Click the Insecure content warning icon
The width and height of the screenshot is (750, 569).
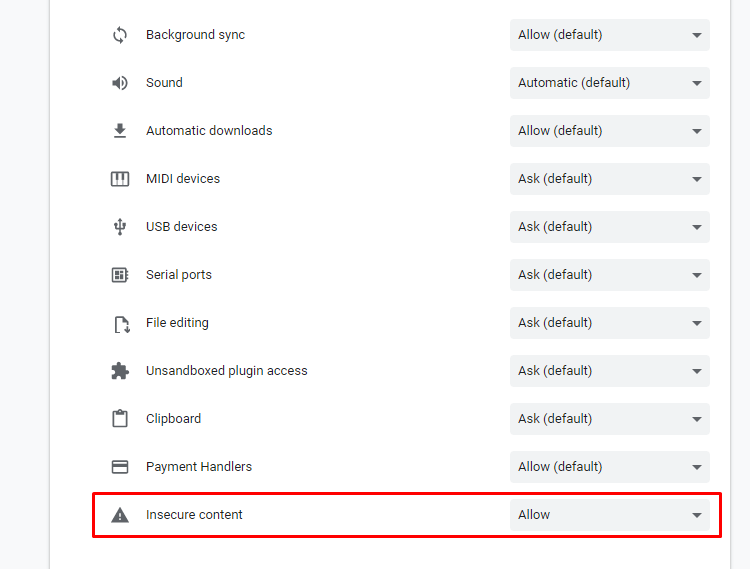120,515
